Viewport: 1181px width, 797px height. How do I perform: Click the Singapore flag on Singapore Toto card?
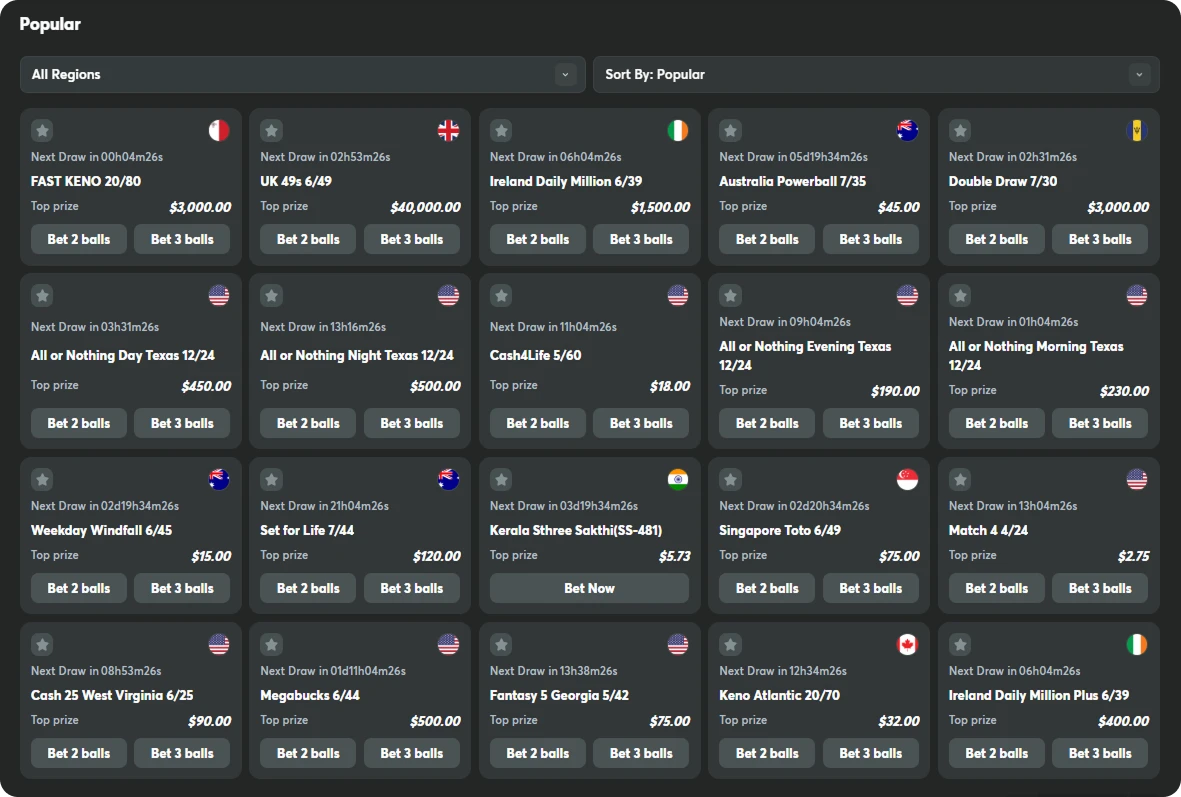click(907, 479)
